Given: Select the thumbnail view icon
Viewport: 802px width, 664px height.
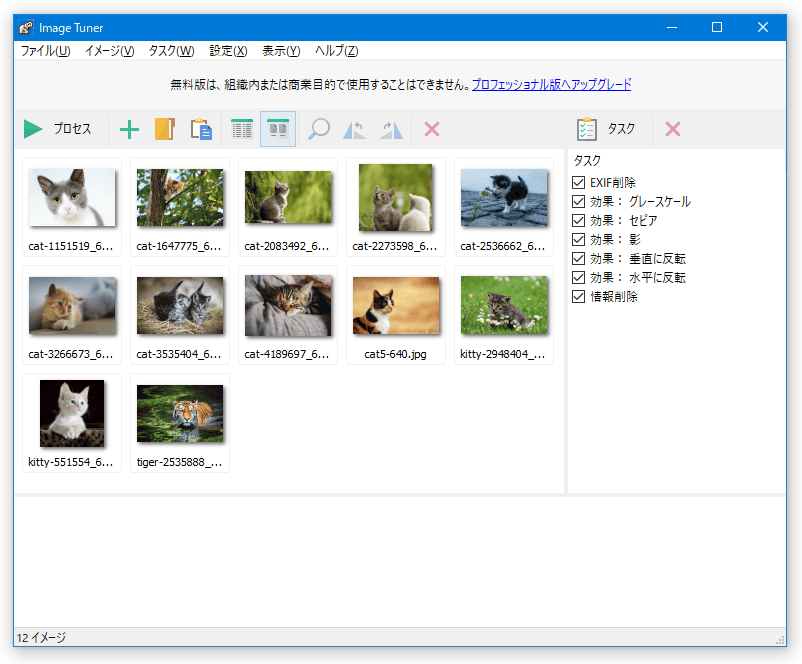Looking at the screenshot, I should pyautogui.click(x=278, y=129).
